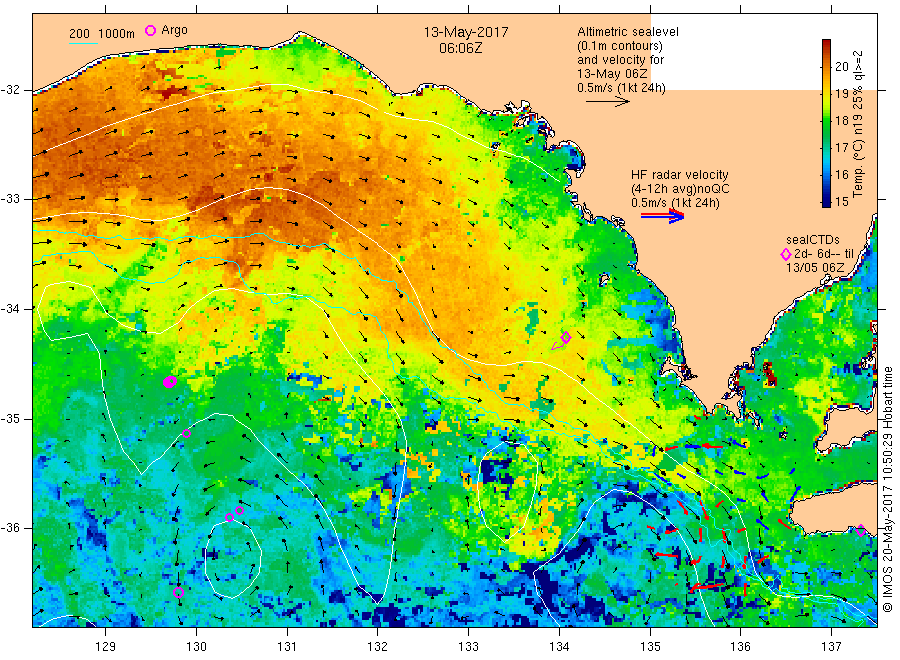Image resolution: width=900 pixels, height=660 pixels.
Task: Click the latitude axis label '-34'
Action: click(x=11, y=309)
